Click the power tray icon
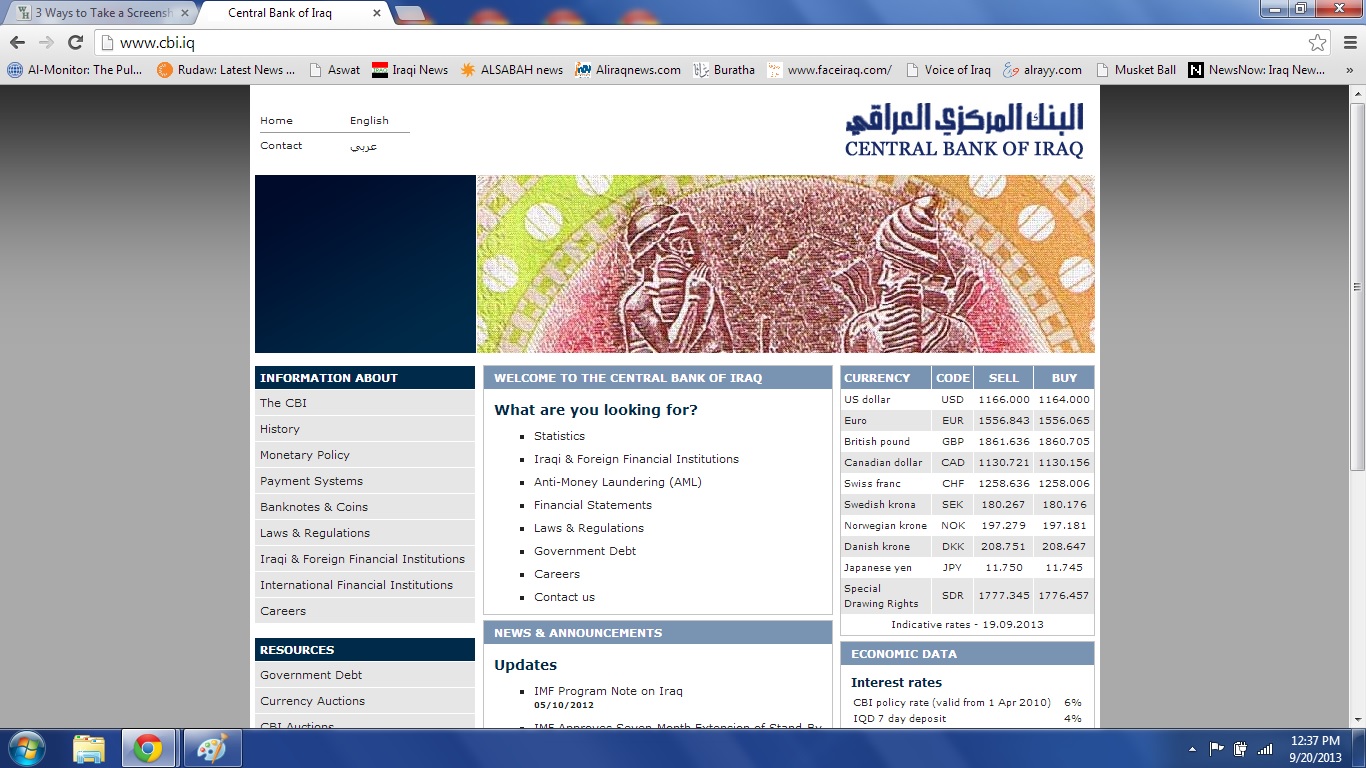This screenshot has height=768, width=1366. (1241, 748)
